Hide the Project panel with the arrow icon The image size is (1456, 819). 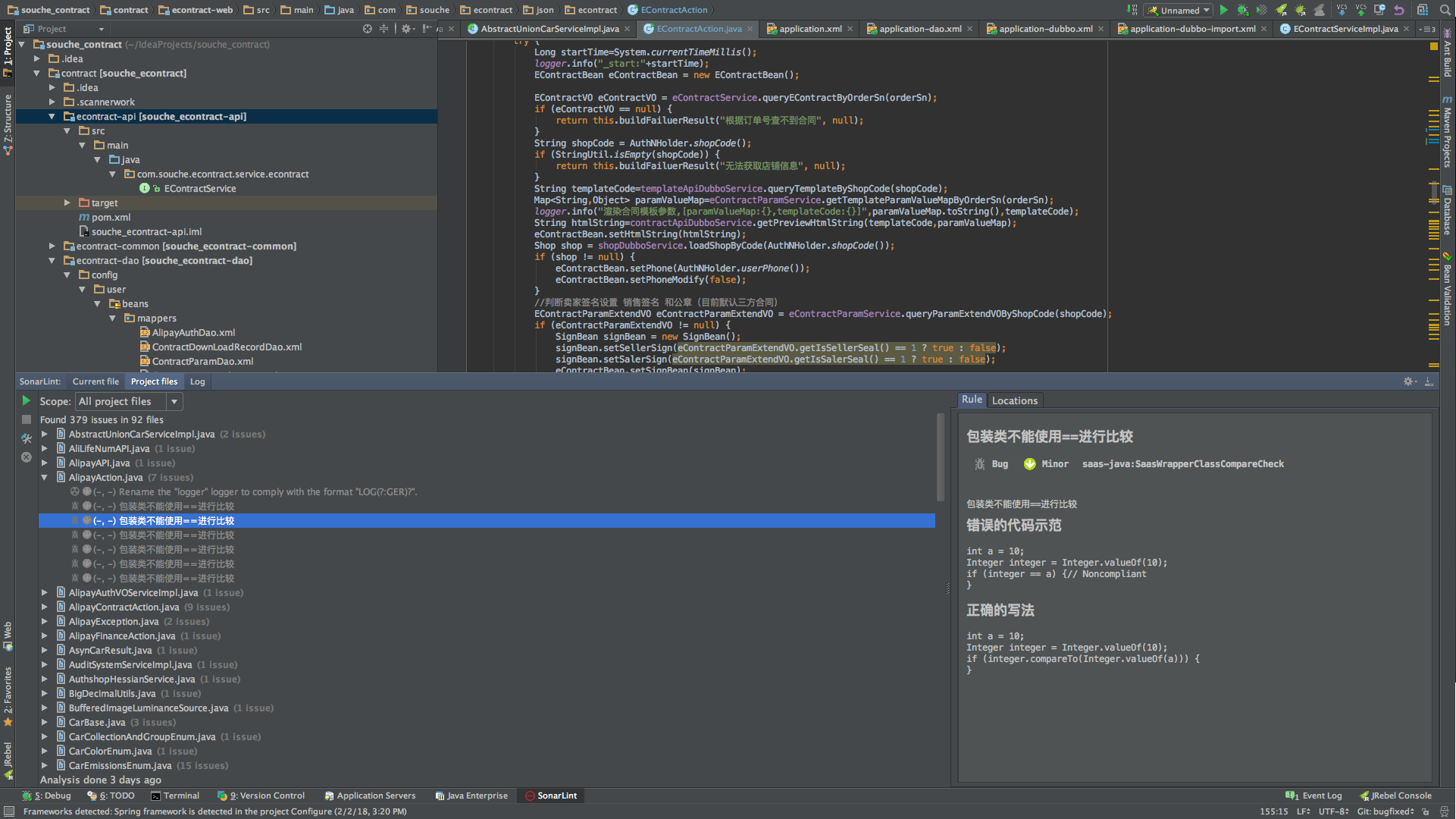tap(427, 29)
